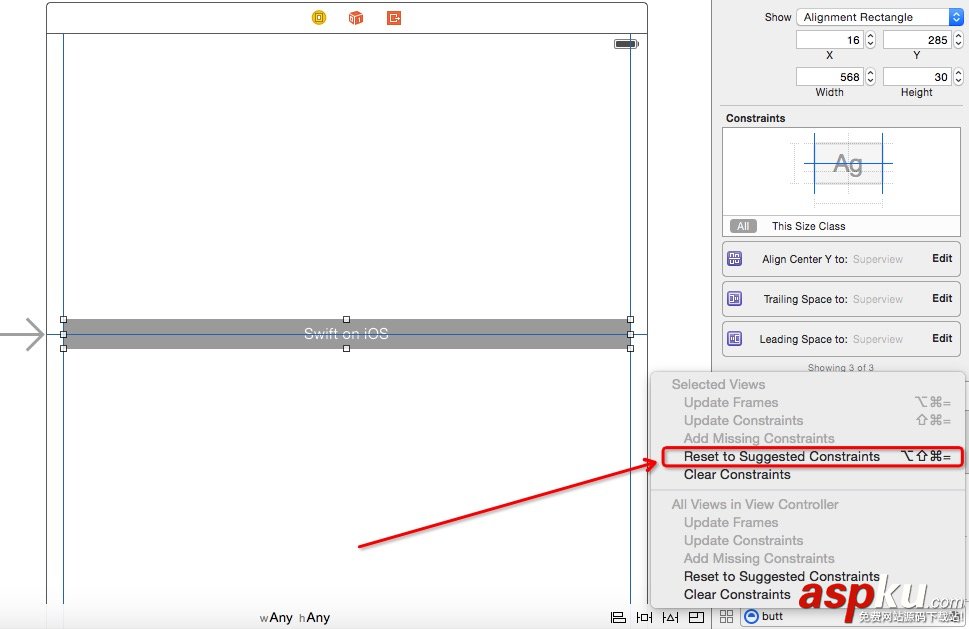Choose Update Constraints under Selected Views
969x629 pixels.
(810, 420)
